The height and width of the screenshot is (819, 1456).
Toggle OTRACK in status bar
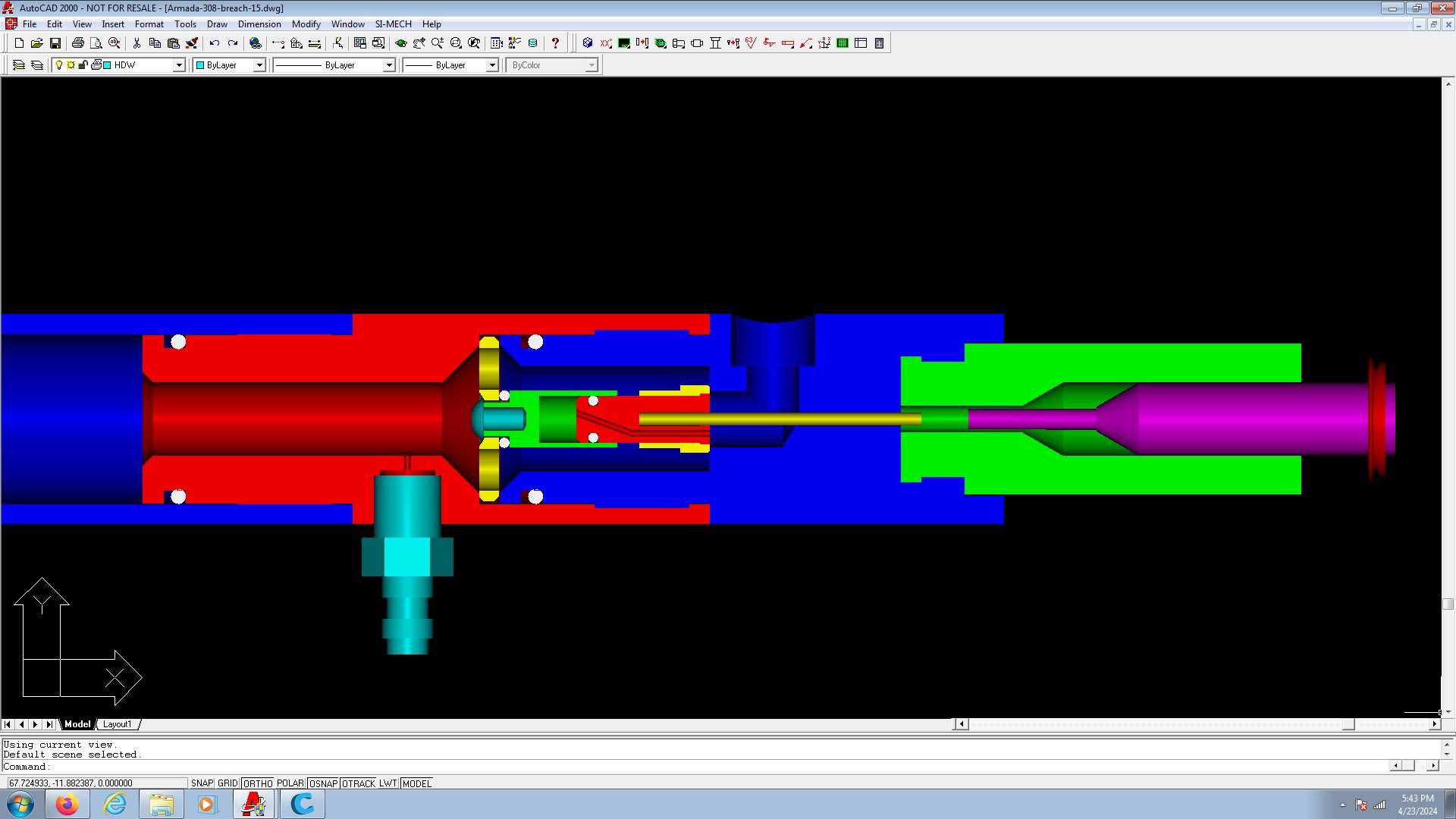359,783
